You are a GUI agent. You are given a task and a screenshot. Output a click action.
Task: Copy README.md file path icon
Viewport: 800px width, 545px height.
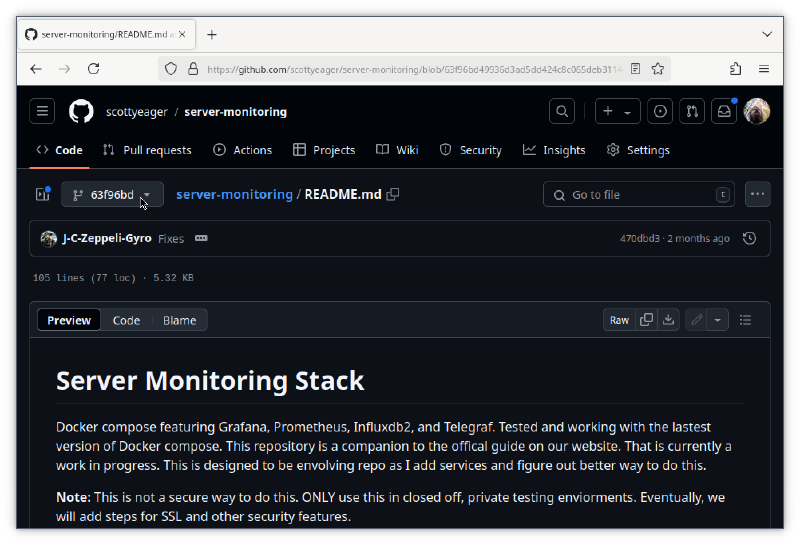393,195
